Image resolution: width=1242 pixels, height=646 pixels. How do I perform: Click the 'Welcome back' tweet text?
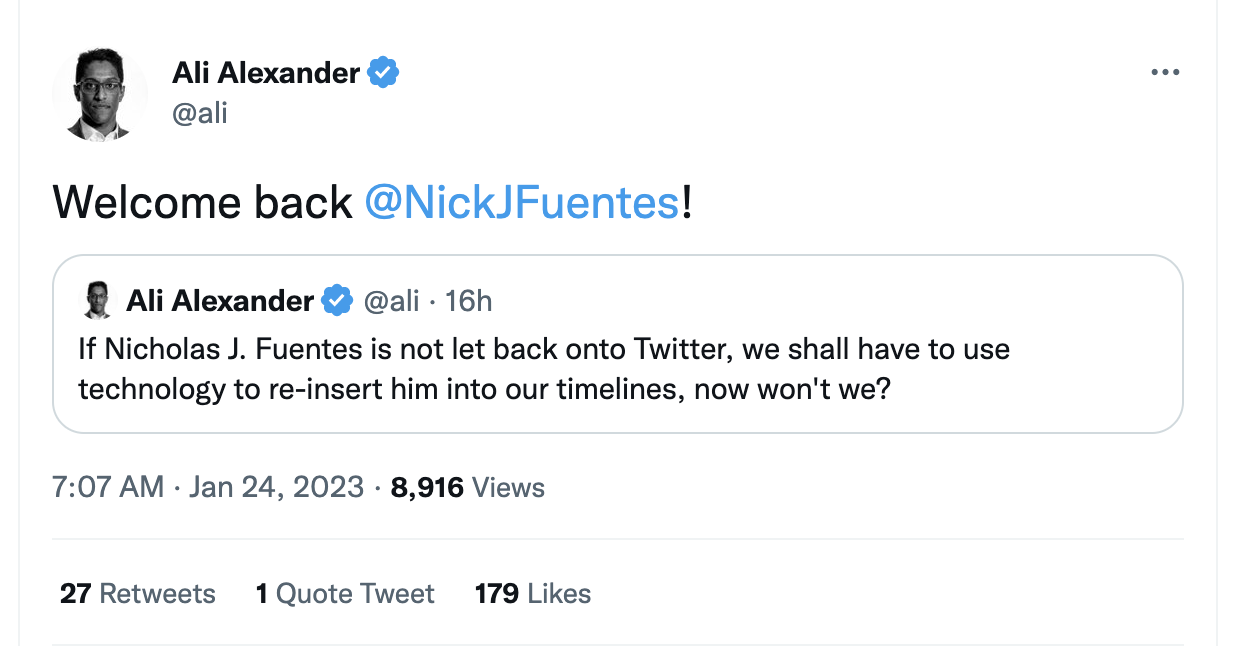200,202
